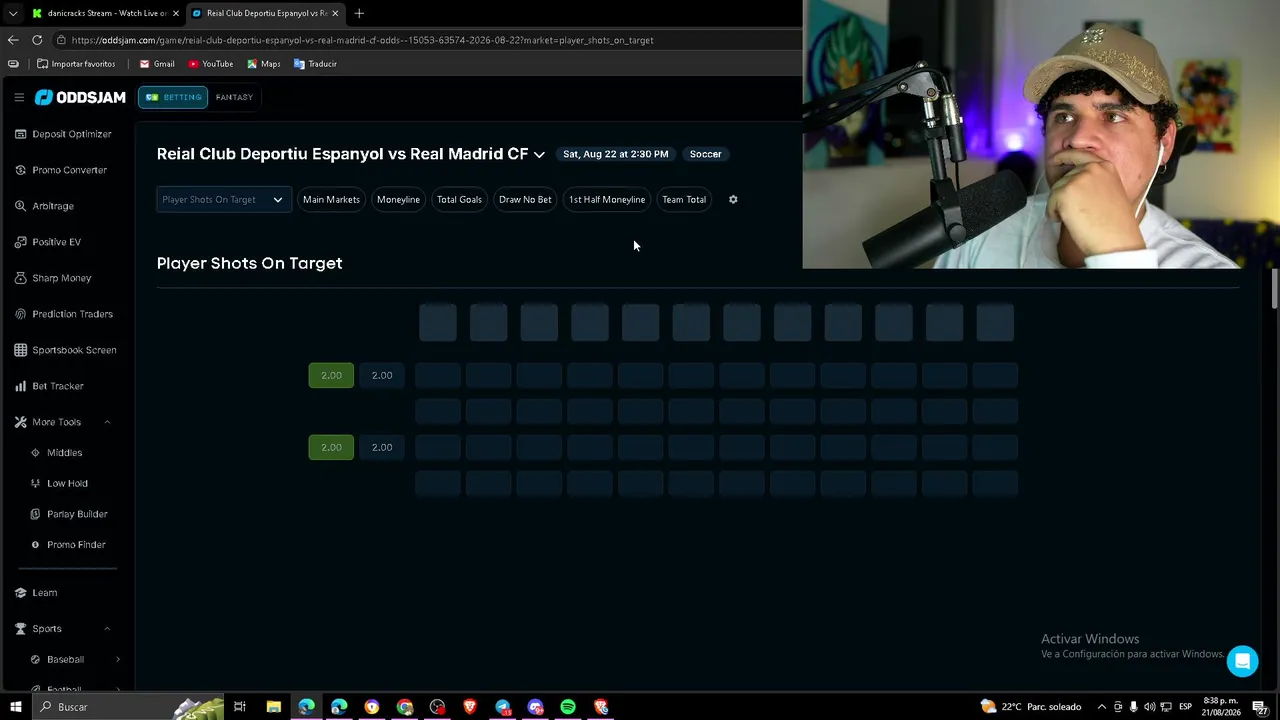Open the Bet Tracker

pyautogui.click(x=49, y=386)
